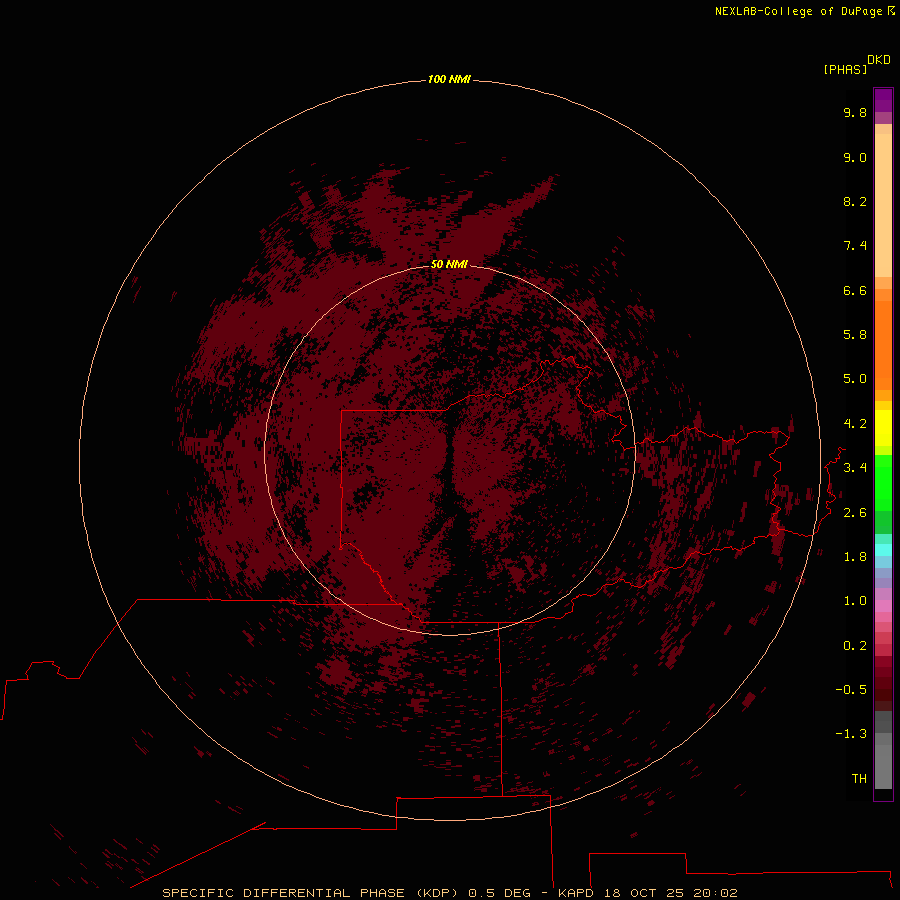The height and width of the screenshot is (900, 900).
Task: Click the 1.8 legend value
Action: (855, 557)
